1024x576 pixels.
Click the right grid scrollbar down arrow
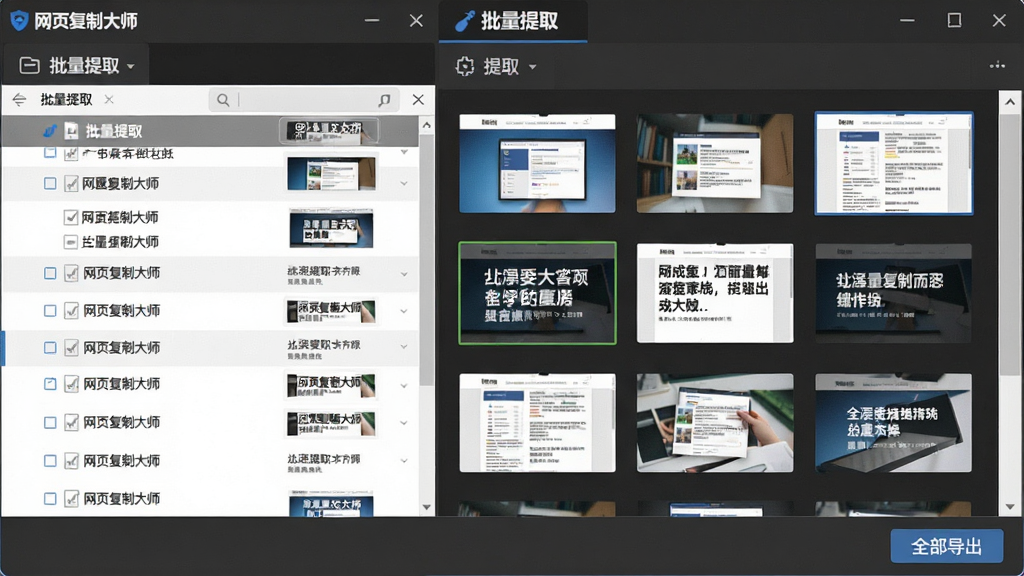pos(1010,506)
